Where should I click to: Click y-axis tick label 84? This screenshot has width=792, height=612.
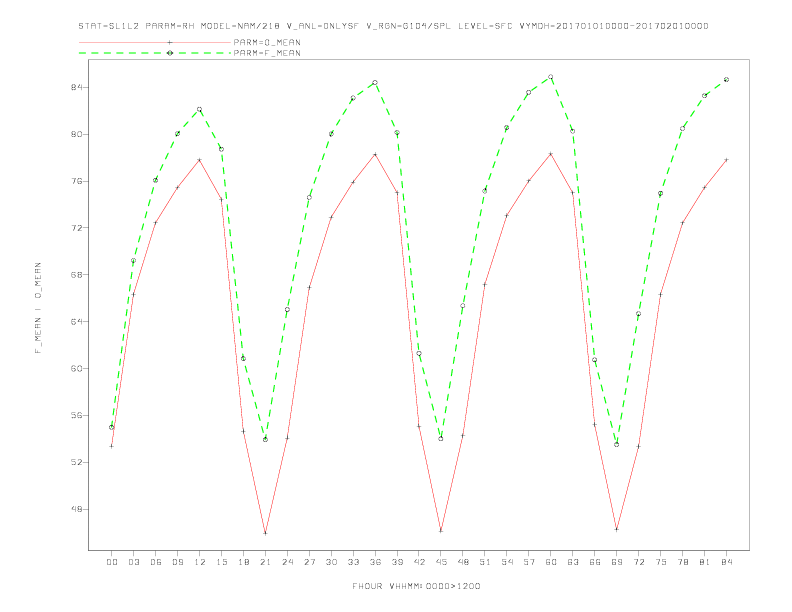point(77,87)
